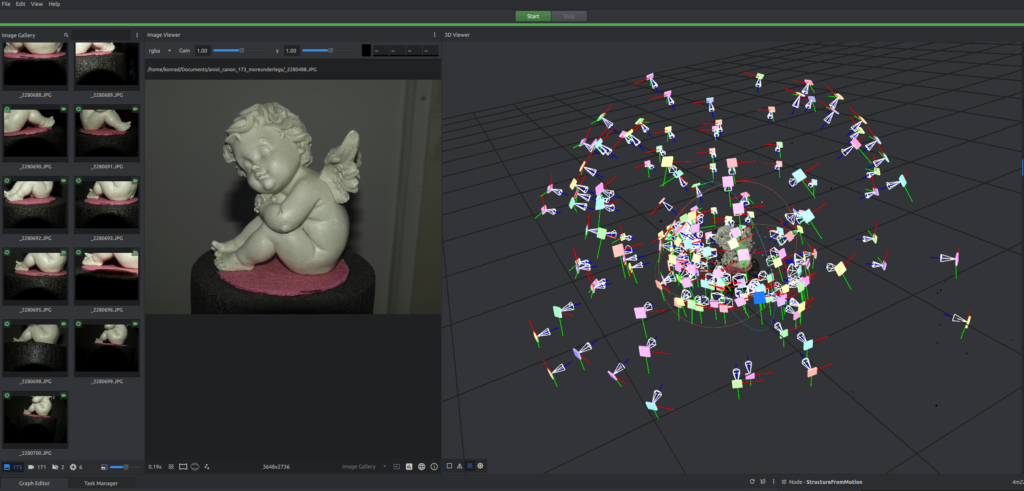The image size is (1024, 491).
Task: Select thumbnail _2280695.JPG
Action: 35,281
